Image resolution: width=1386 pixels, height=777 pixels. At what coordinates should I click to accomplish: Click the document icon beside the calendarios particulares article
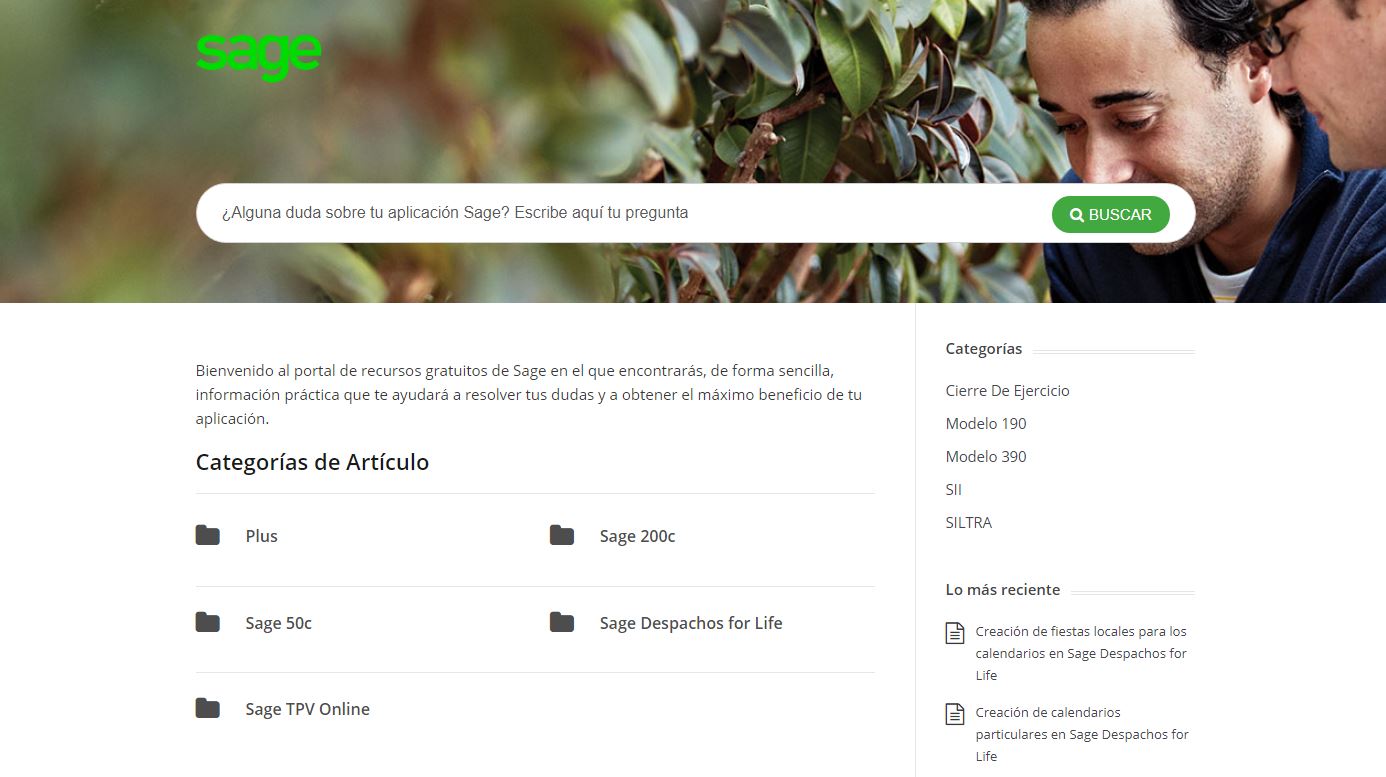point(955,714)
